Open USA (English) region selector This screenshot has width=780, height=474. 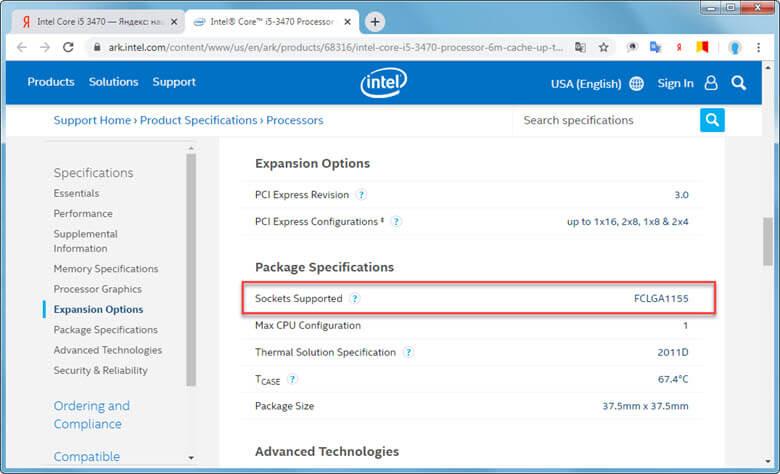click(x=586, y=84)
